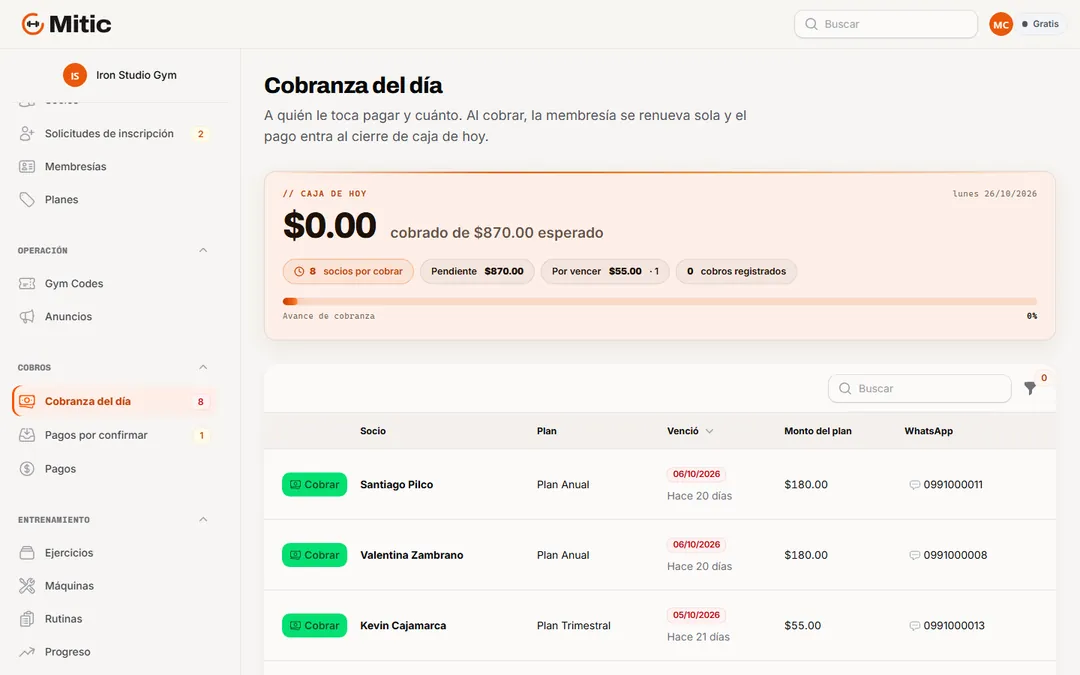Open the table filter funnel icon
The image size is (1080, 675).
click(1030, 388)
